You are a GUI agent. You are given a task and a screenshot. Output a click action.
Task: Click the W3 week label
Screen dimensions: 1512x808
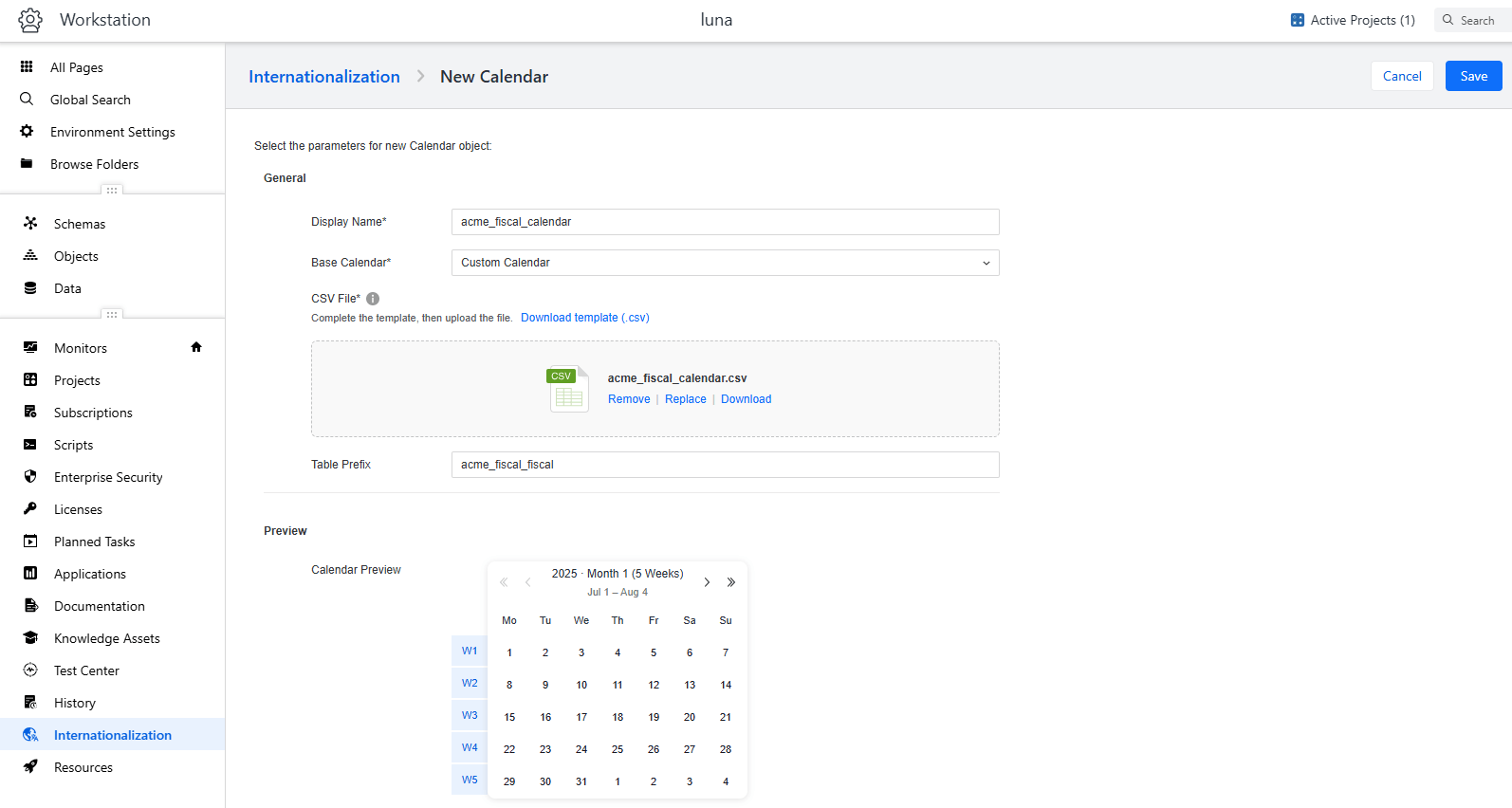pos(470,715)
